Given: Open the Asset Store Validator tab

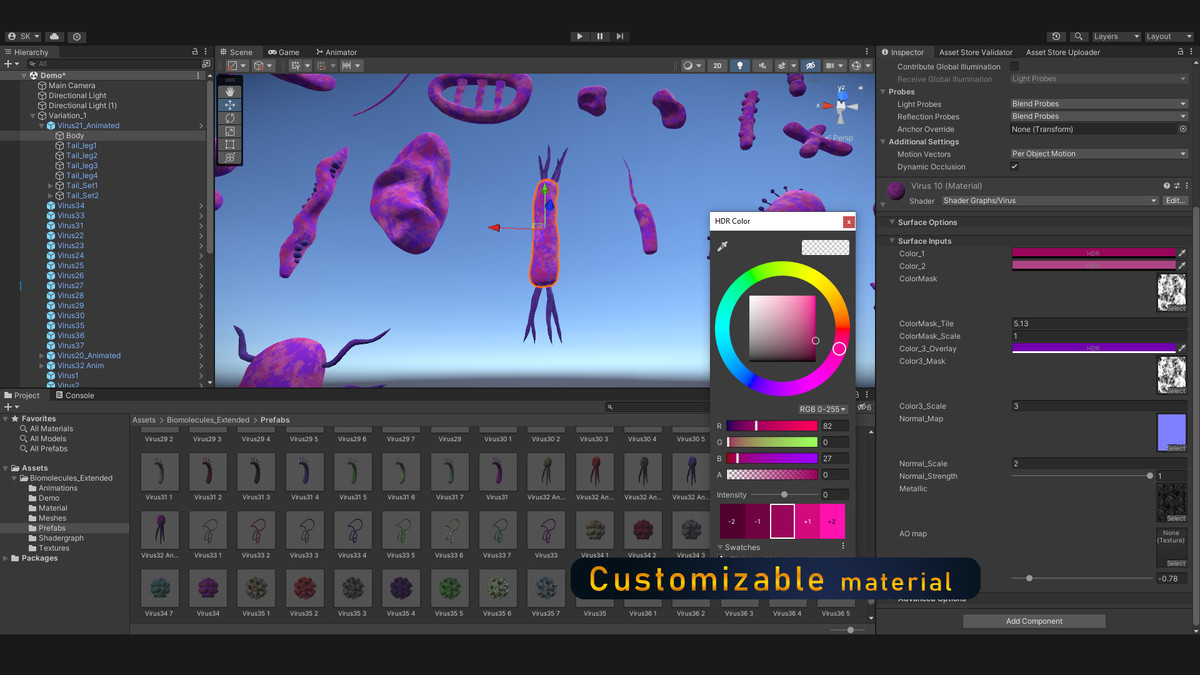Looking at the screenshot, I should 976,52.
